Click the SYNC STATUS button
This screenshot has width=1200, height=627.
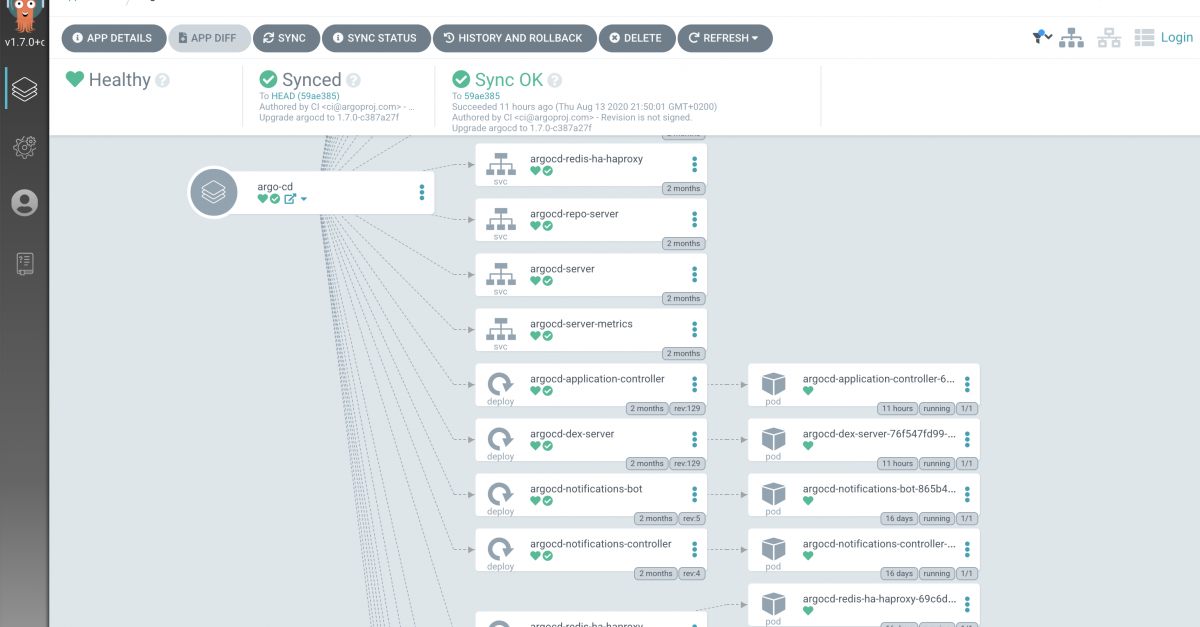tap(376, 38)
